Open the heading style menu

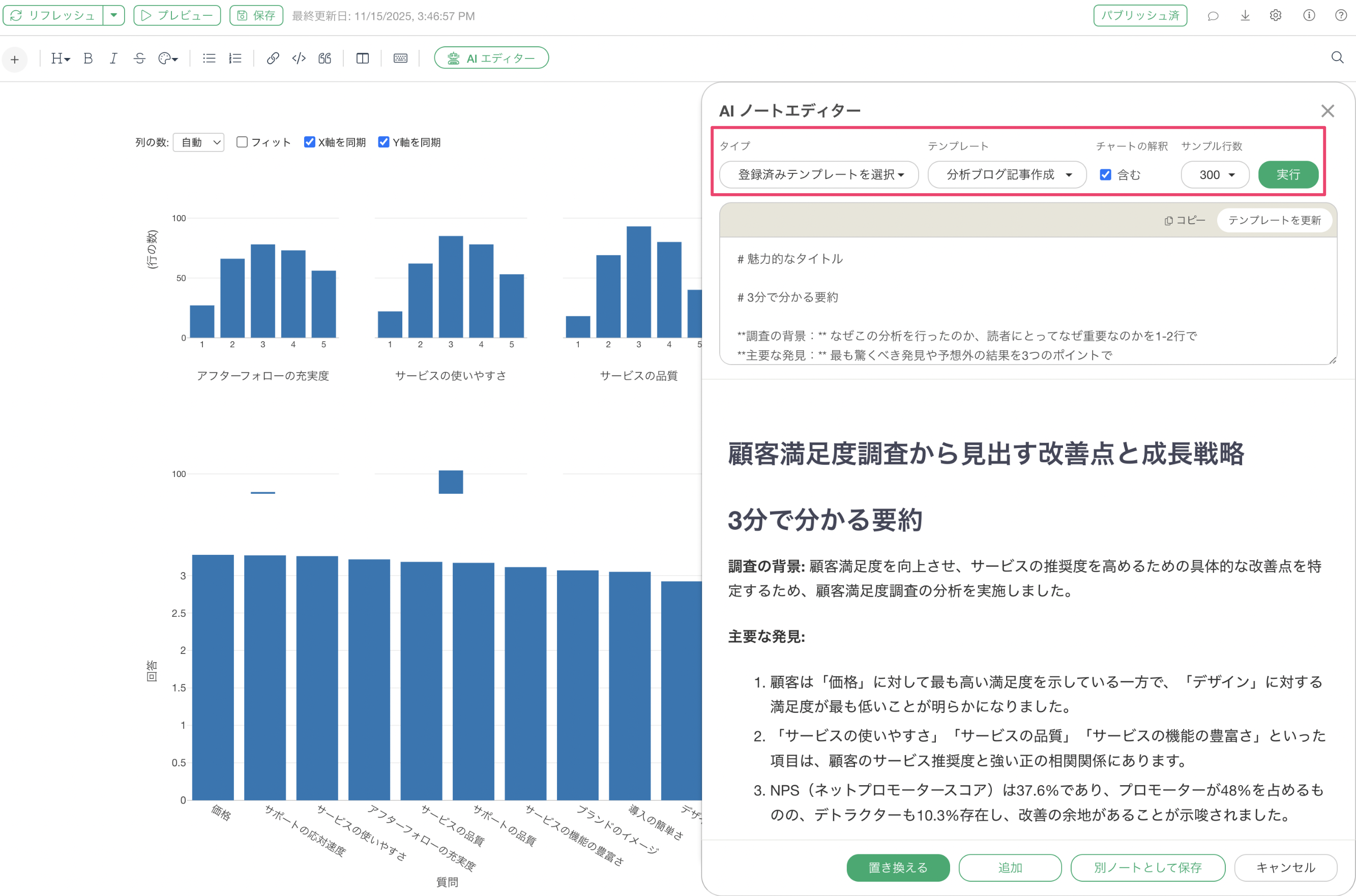pos(60,58)
